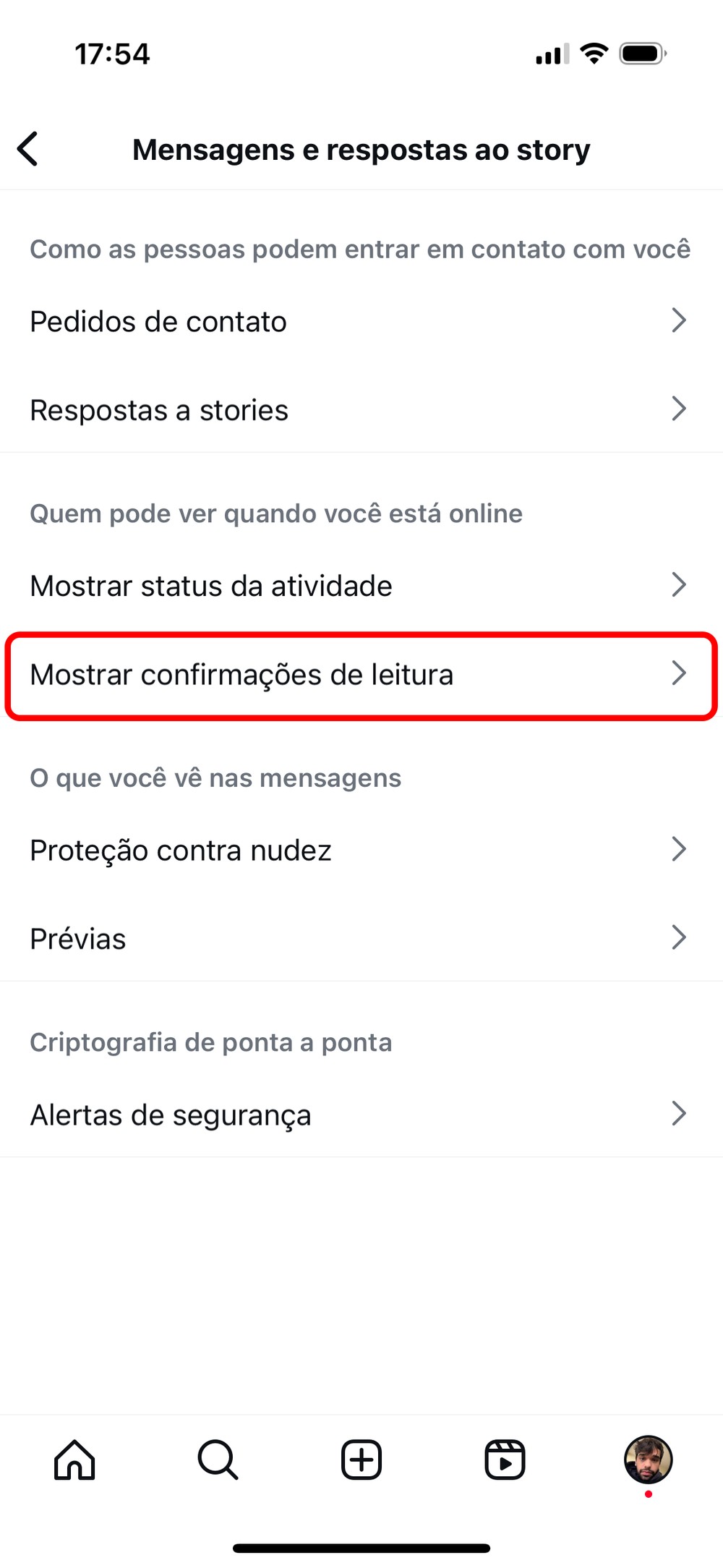Tap the back arrow icon
Image resolution: width=723 pixels, height=1568 pixels.
click(x=28, y=150)
